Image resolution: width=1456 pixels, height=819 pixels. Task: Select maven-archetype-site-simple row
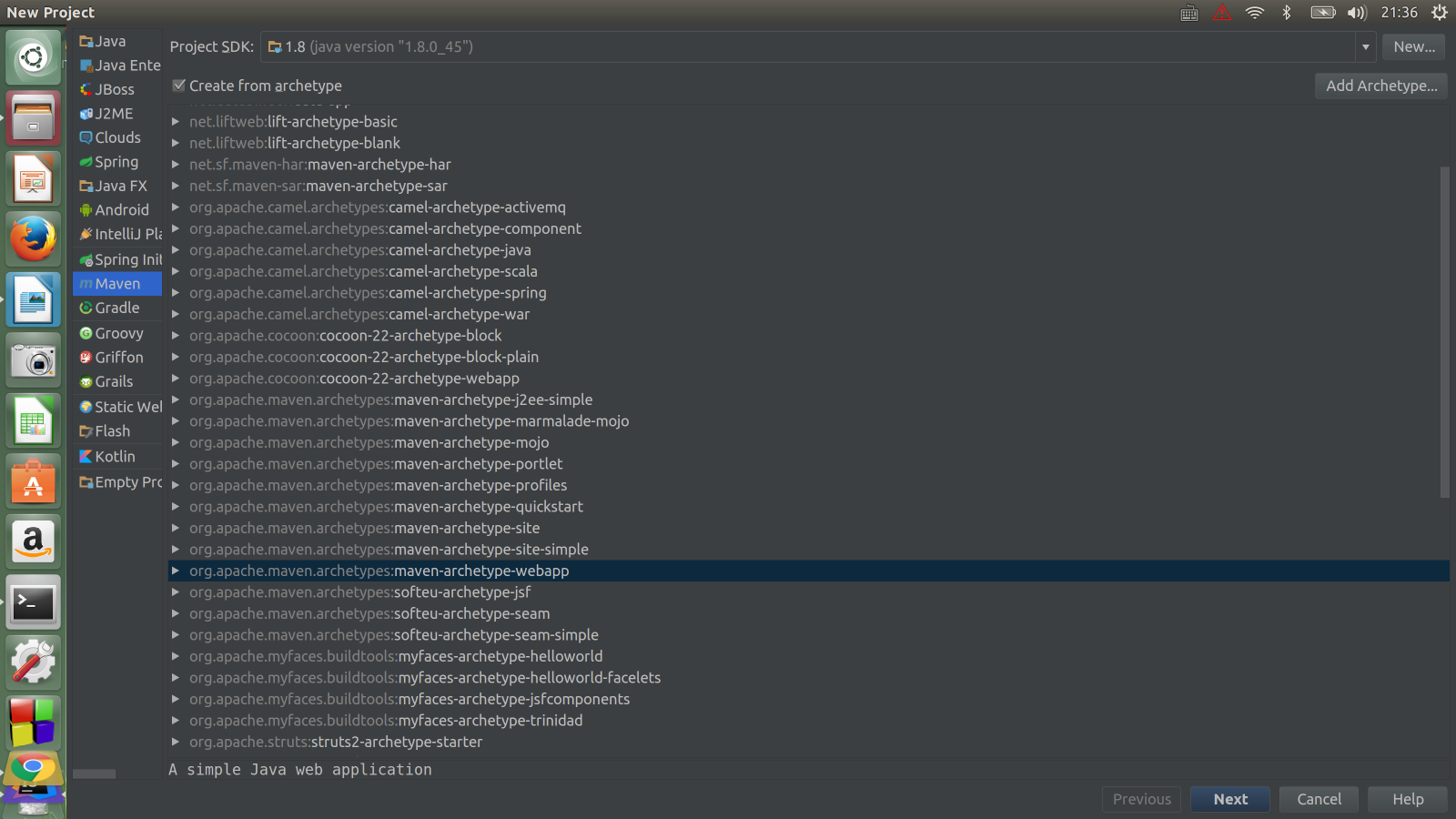[x=809, y=549]
